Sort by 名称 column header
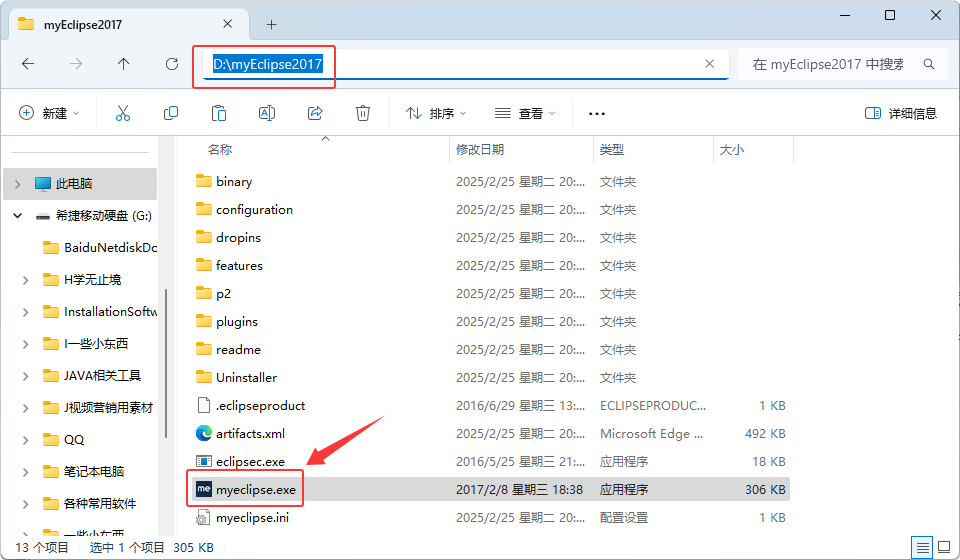The height and width of the screenshot is (560, 960). tap(220, 150)
